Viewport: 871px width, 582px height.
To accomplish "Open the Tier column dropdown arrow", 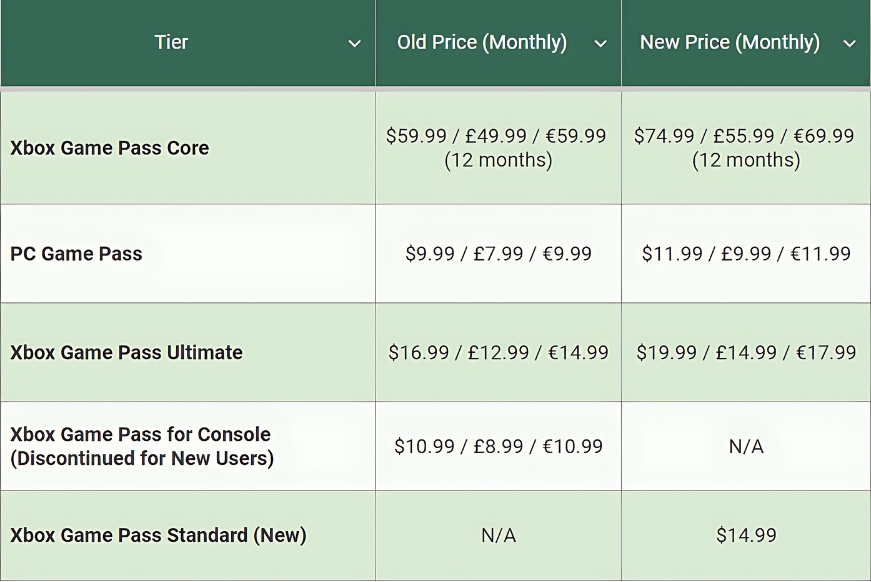I will point(354,44).
